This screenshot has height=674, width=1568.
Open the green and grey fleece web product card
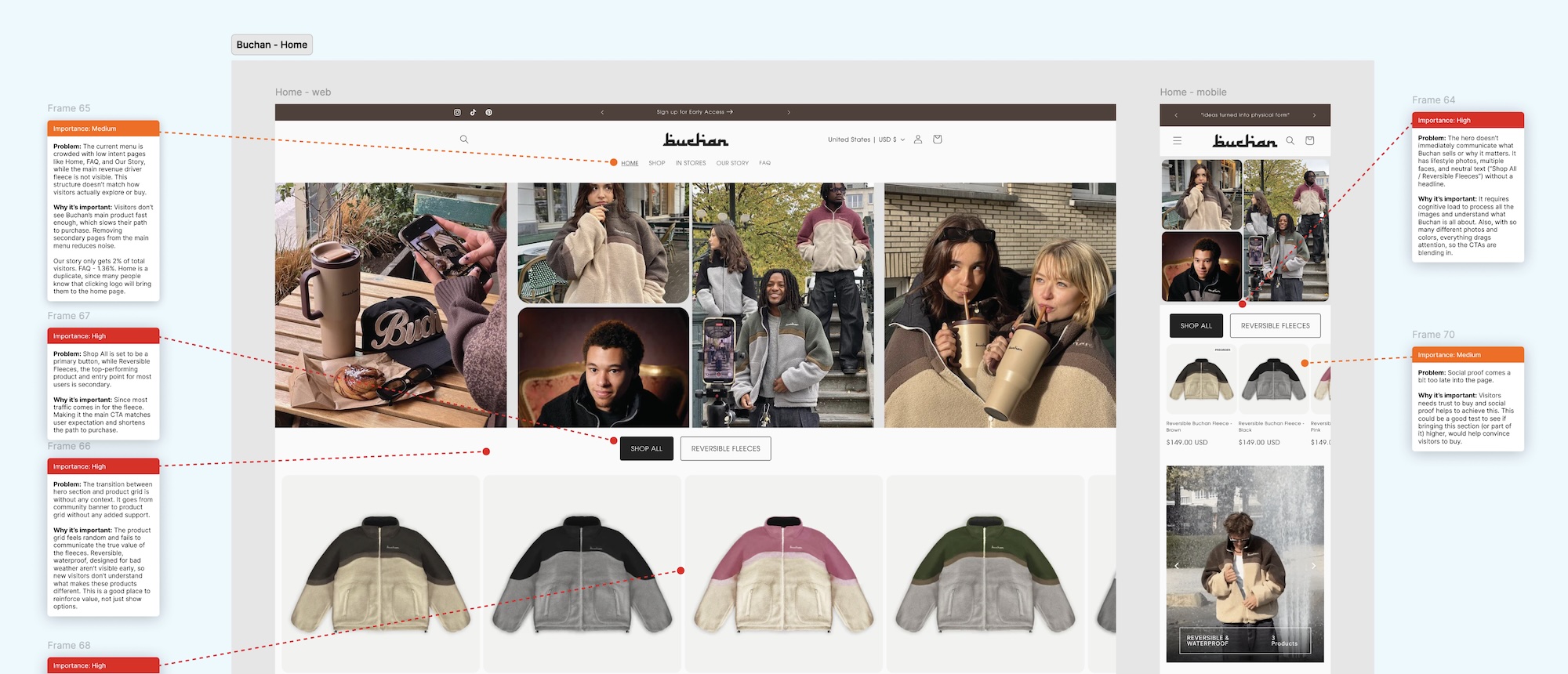click(985, 573)
